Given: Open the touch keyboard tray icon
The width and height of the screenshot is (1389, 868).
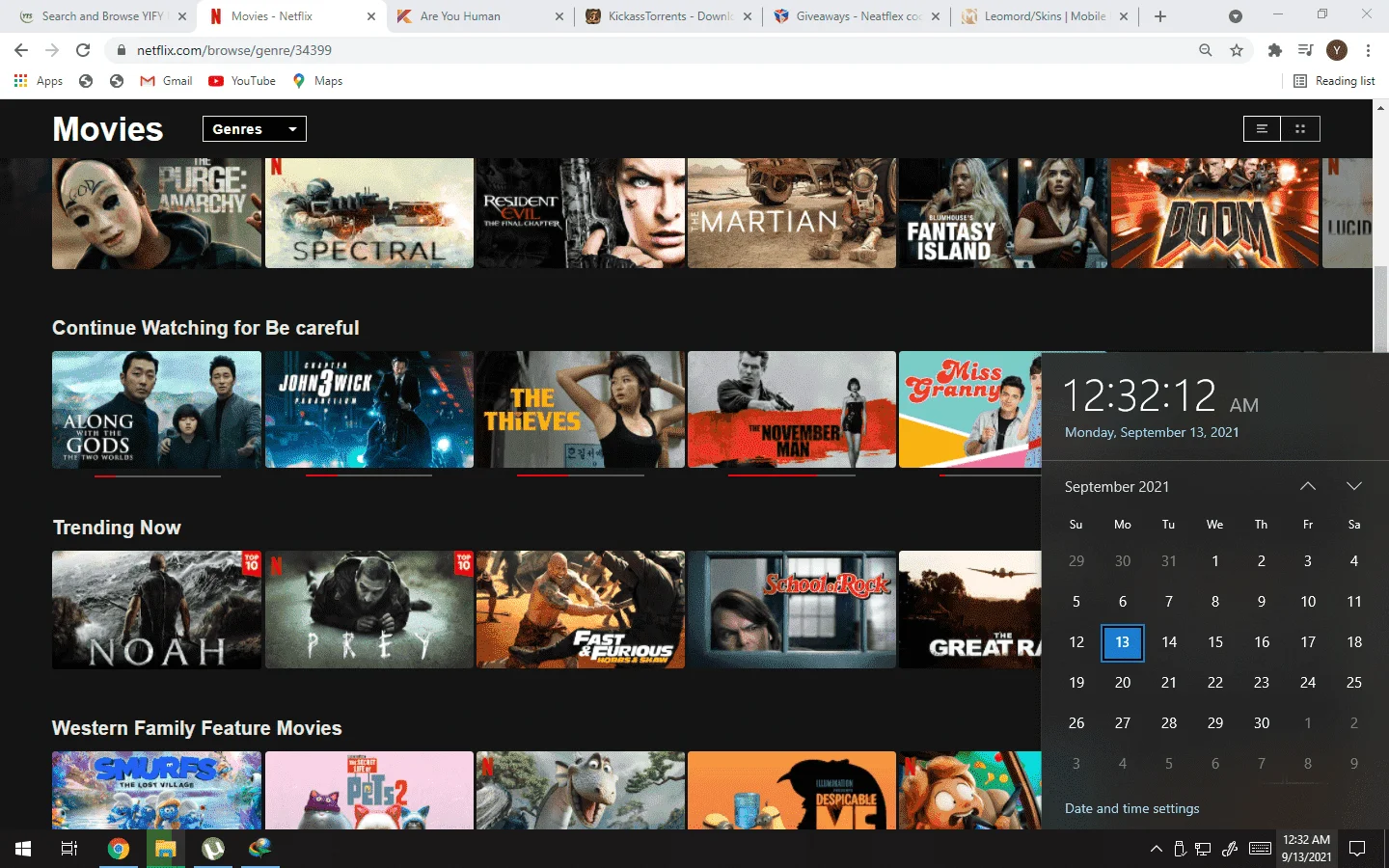Looking at the screenshot, I should [x=1260, y=849].
